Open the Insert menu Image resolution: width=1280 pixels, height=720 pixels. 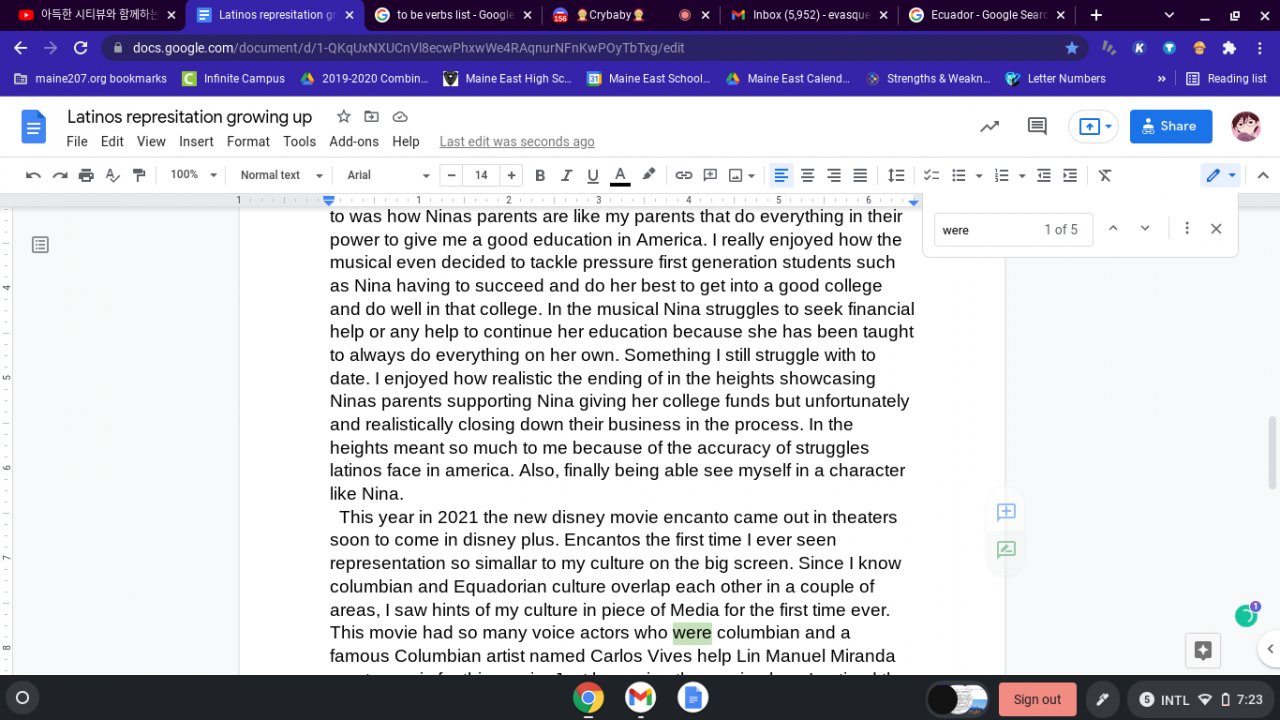196,142
